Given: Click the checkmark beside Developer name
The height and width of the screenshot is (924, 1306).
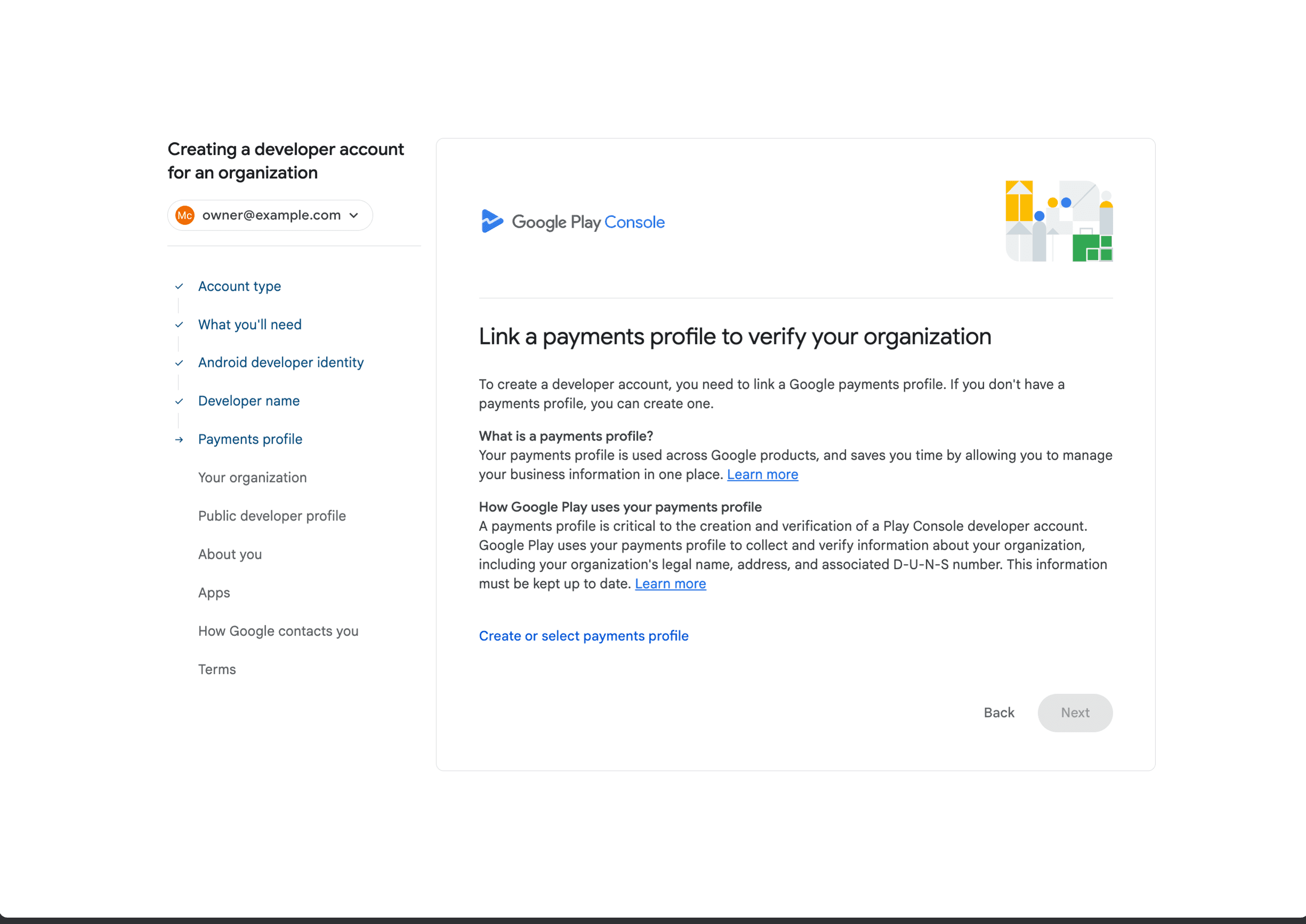Looking at the screenshot, I should pyautogui.click(x=179, y=401).
